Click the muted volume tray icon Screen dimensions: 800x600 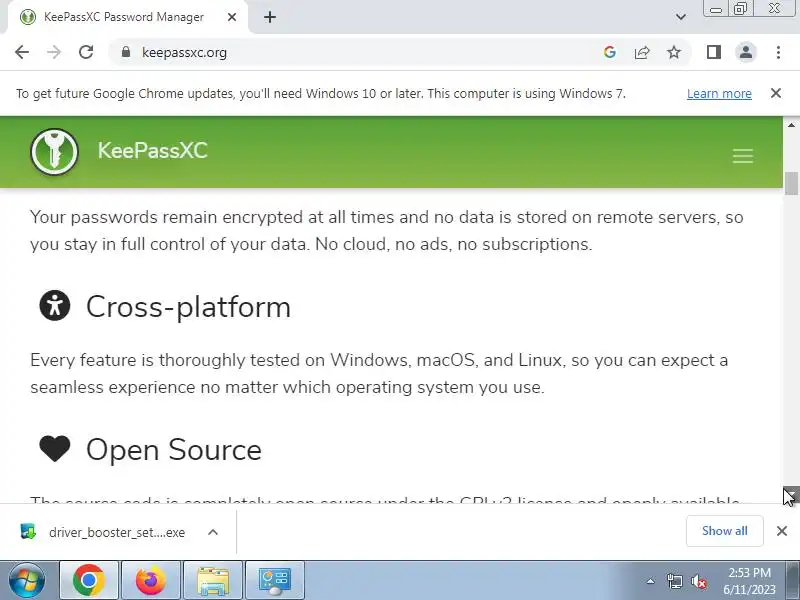pos(699,581)
